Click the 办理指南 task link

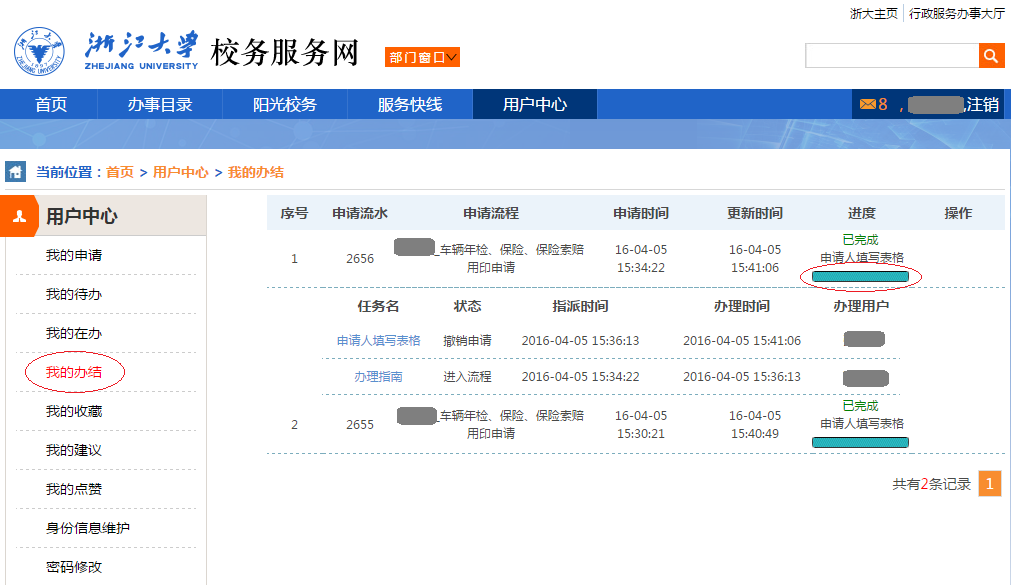pos(378,377)
